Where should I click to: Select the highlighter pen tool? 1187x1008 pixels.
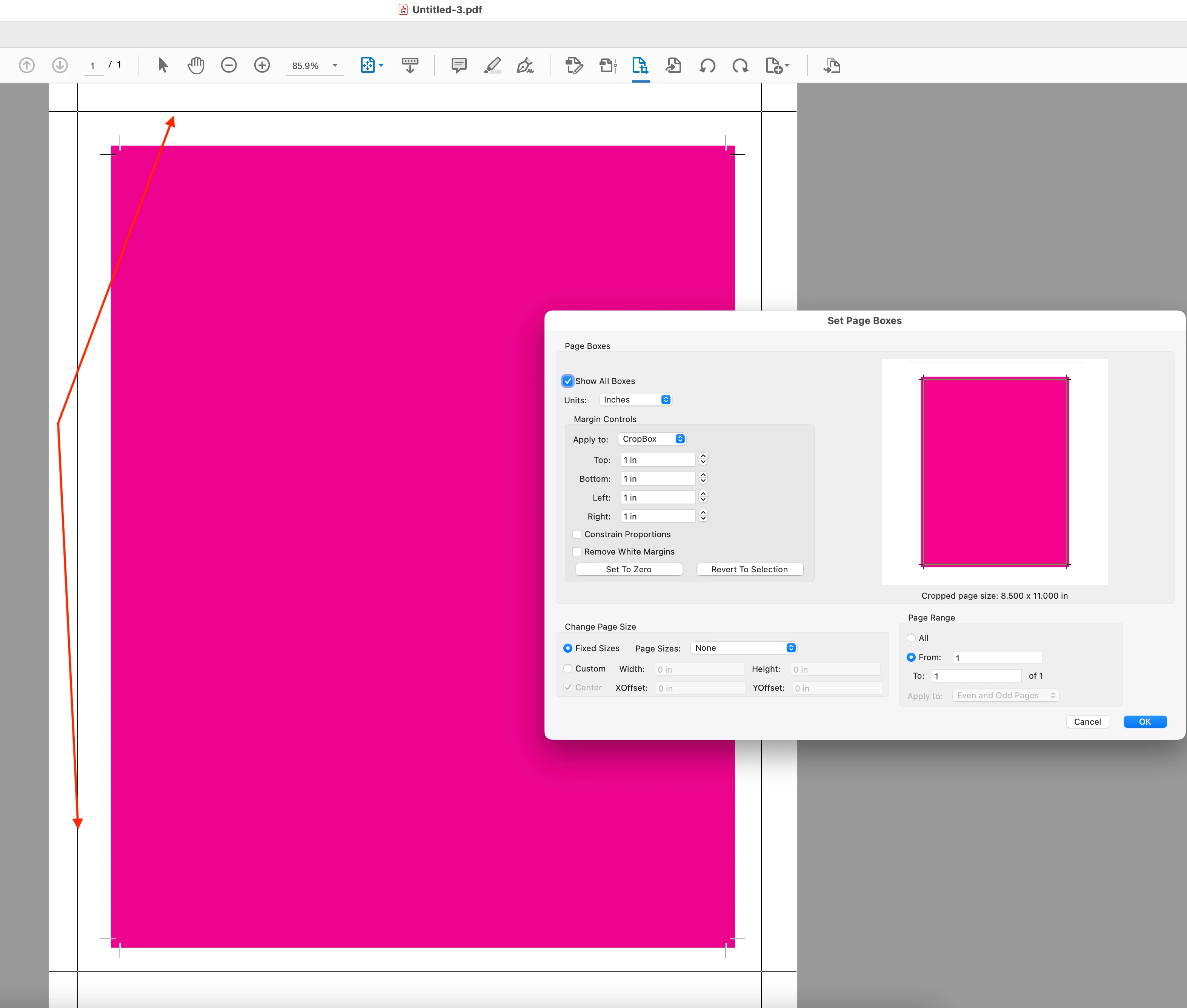492,65
